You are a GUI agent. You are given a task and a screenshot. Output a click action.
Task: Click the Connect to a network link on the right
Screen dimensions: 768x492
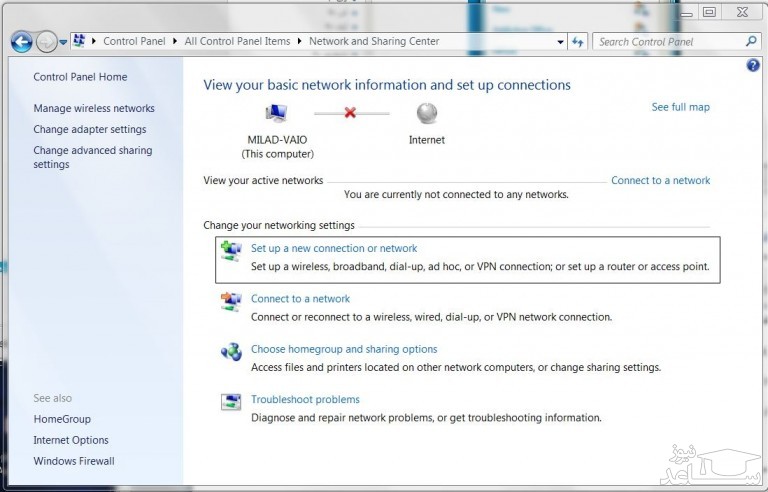pos(660,180)
